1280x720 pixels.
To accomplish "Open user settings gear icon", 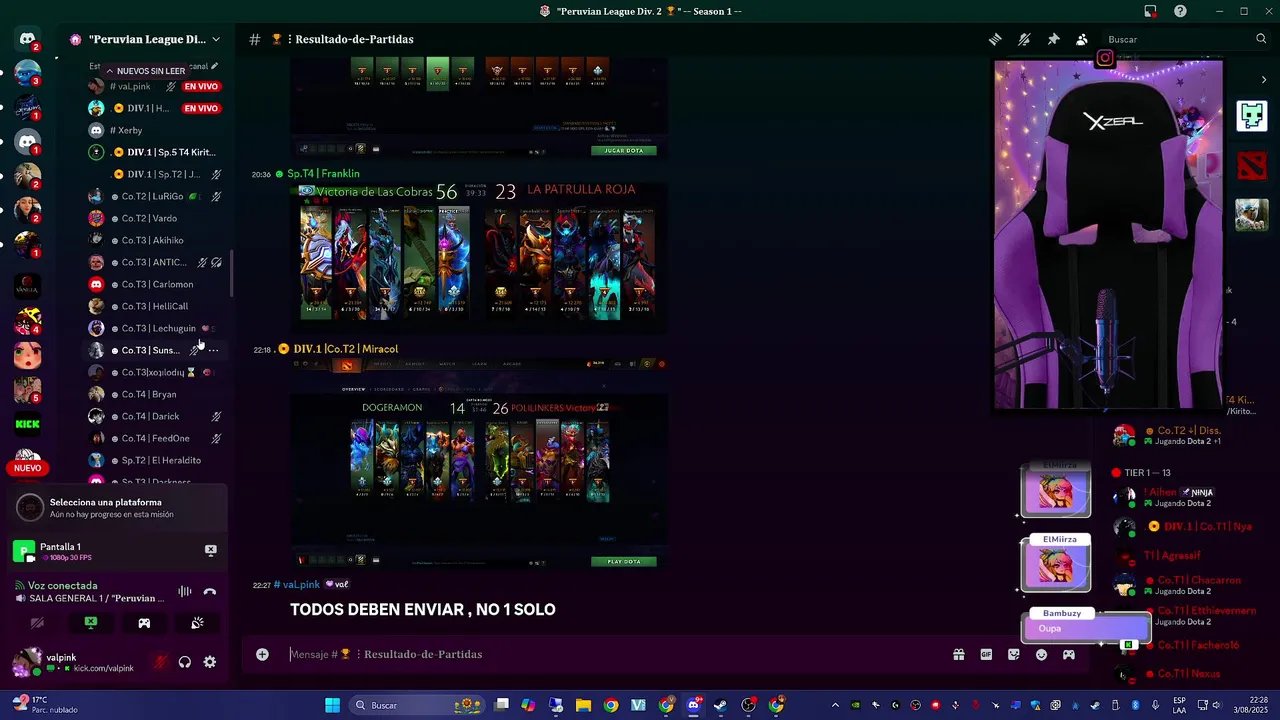I will 210,662.
